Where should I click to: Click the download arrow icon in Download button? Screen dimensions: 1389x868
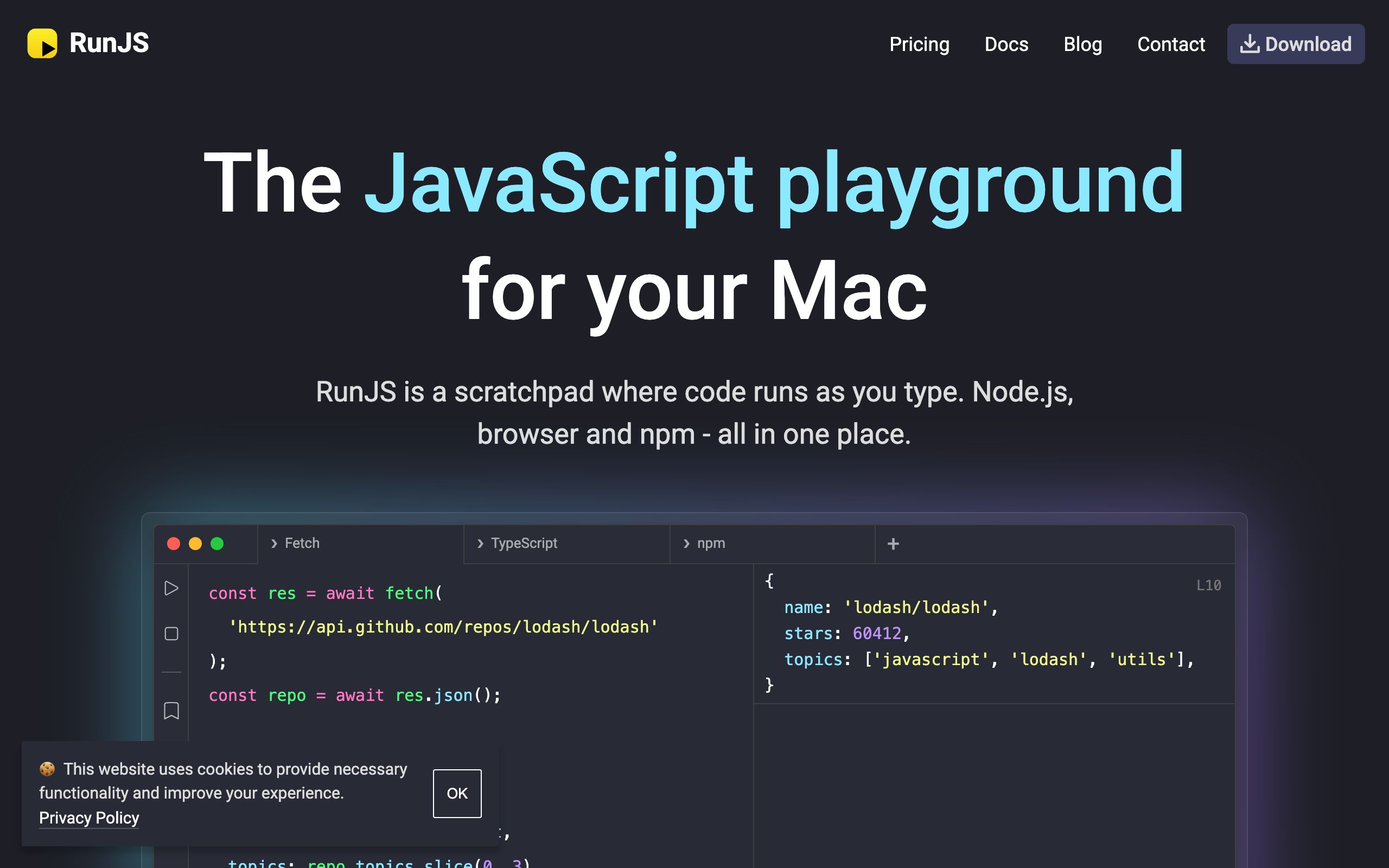[x=1250, y=43]
